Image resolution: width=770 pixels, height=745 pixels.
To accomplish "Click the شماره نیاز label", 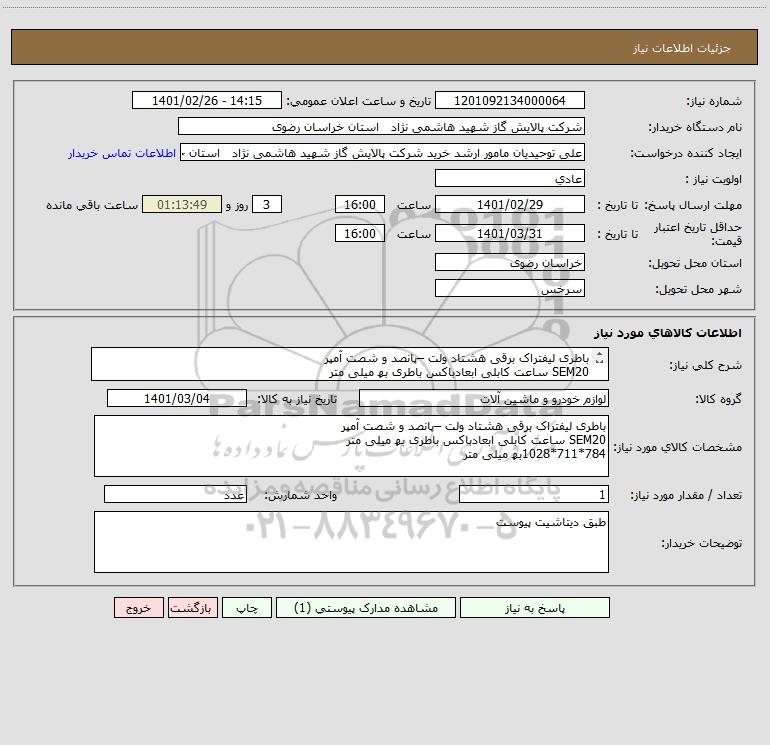I will [x=714, y=101].
